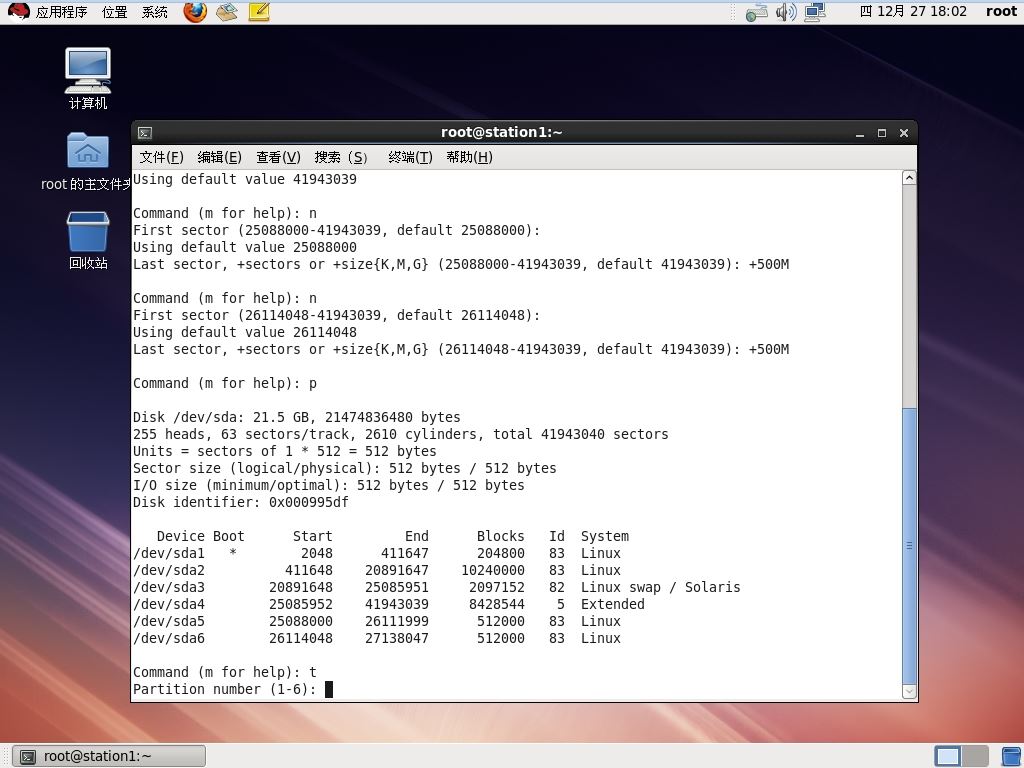The width and height of the screenshot is (1024, 768).
Task: Click the /dev/sda6 partition row
Action: pos(377,638)
